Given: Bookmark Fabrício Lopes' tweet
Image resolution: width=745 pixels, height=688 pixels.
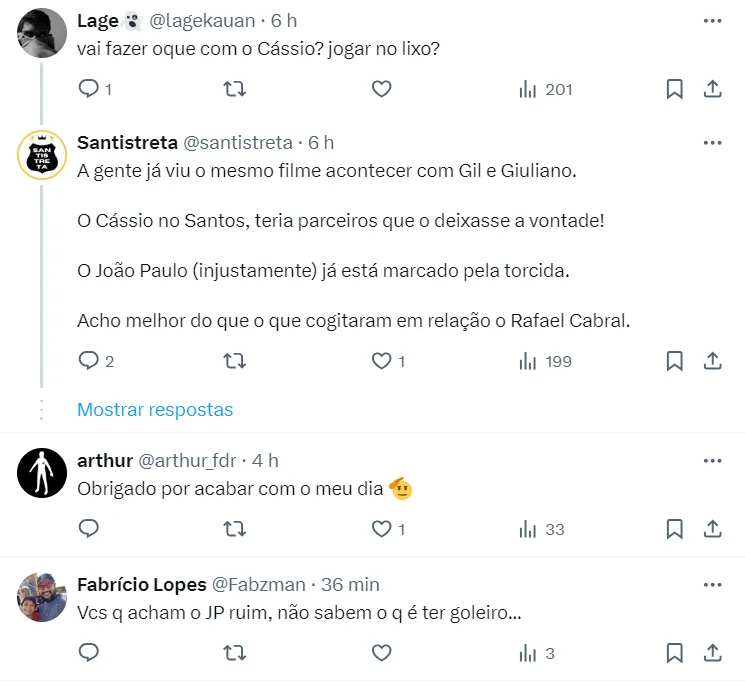Looking at the screenshot, I should (675, 653).
